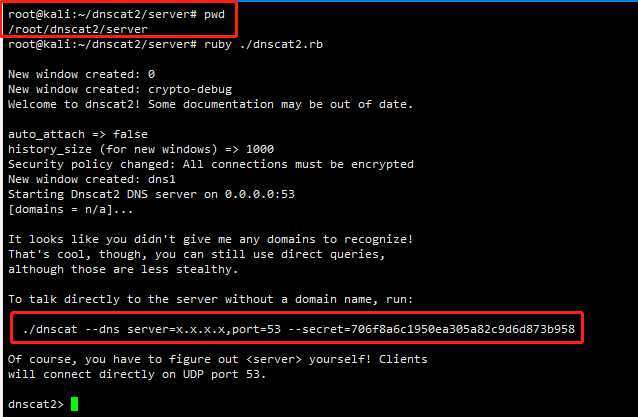Click the 'New window created: crypto-debug' line
Screen dimensions: 638x417
click(120, 89)
